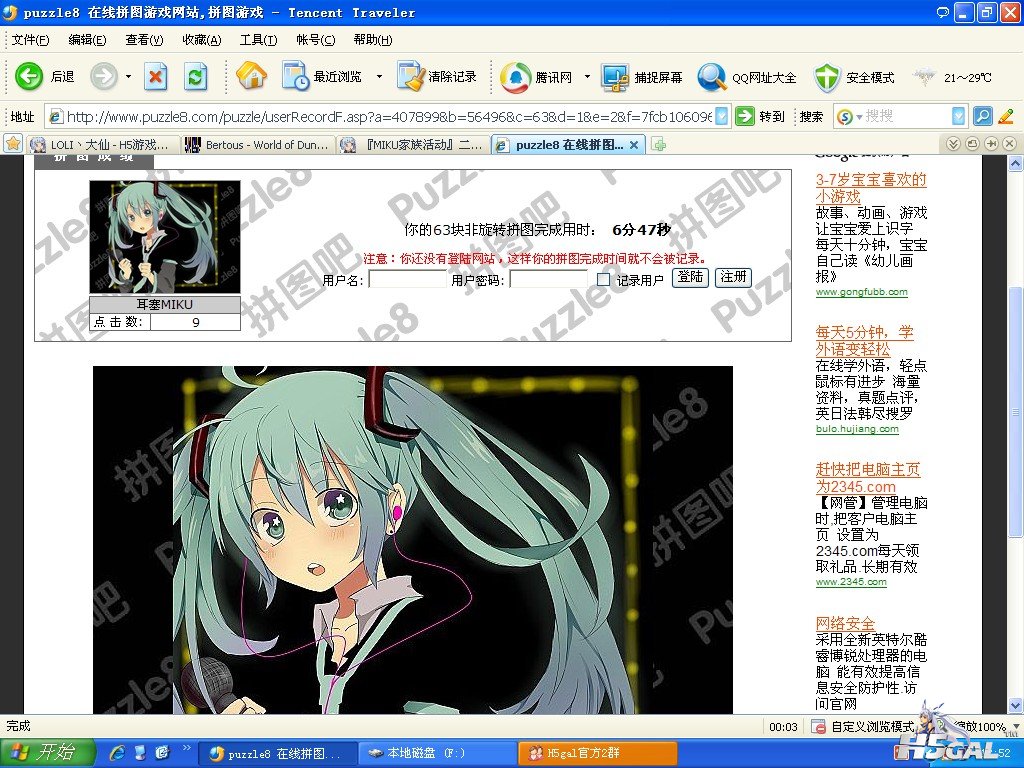Switch to Bertous - World of Dun tab
Viewport: 1024px width, 768px height.
(x=257, y=144)
